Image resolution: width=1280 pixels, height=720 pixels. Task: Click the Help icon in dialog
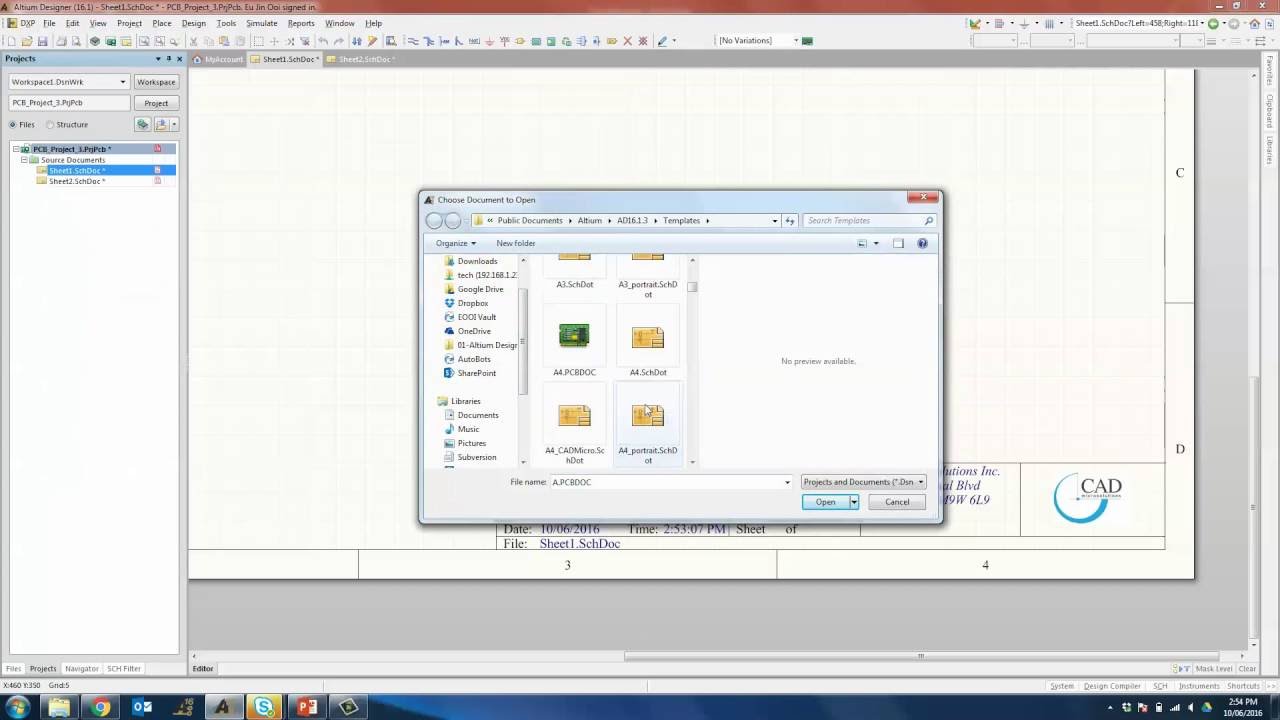(x=922, y=243)
